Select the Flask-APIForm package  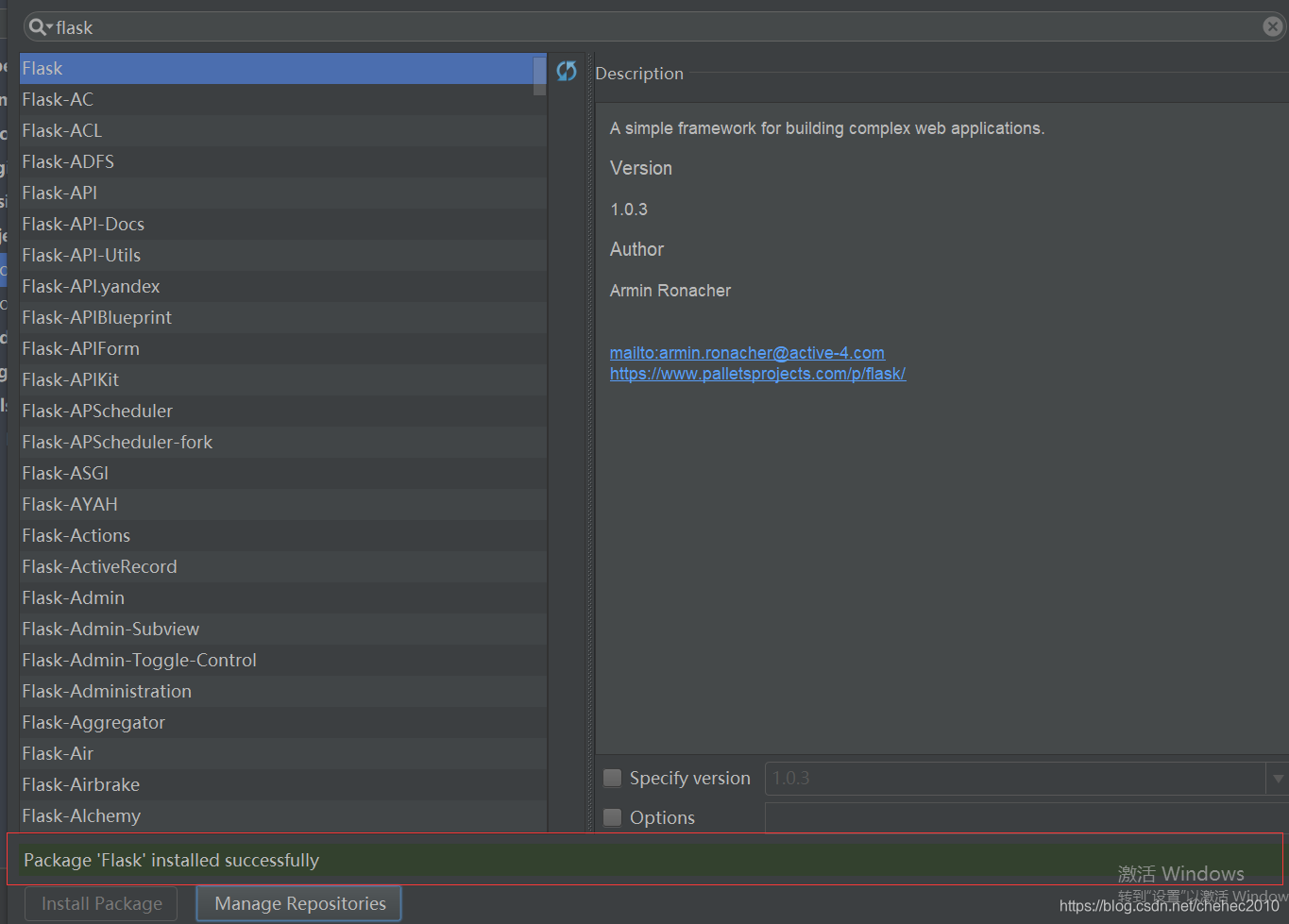coord(282,348)
